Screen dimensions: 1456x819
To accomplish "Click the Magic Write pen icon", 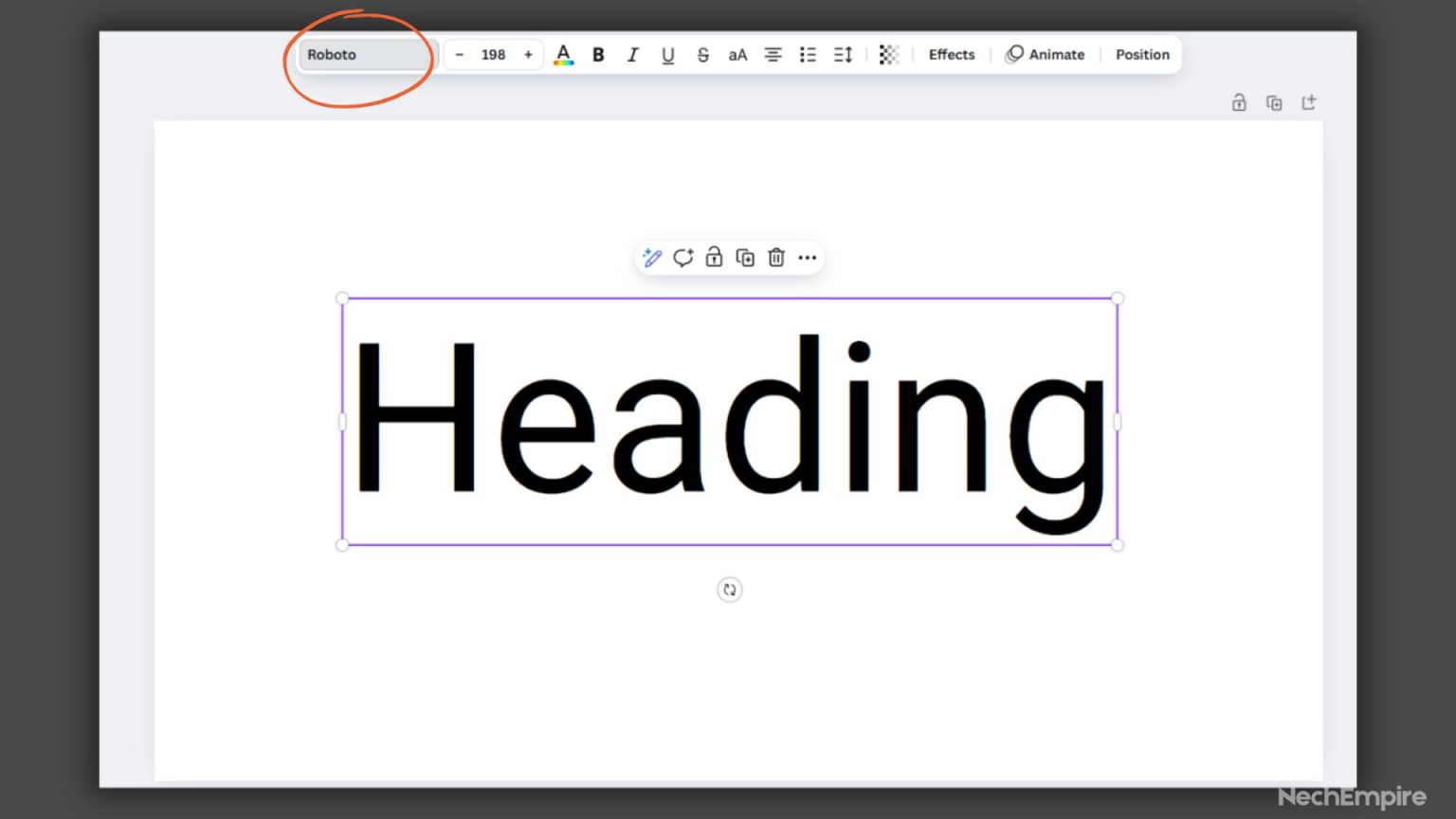I will [651, 257].
